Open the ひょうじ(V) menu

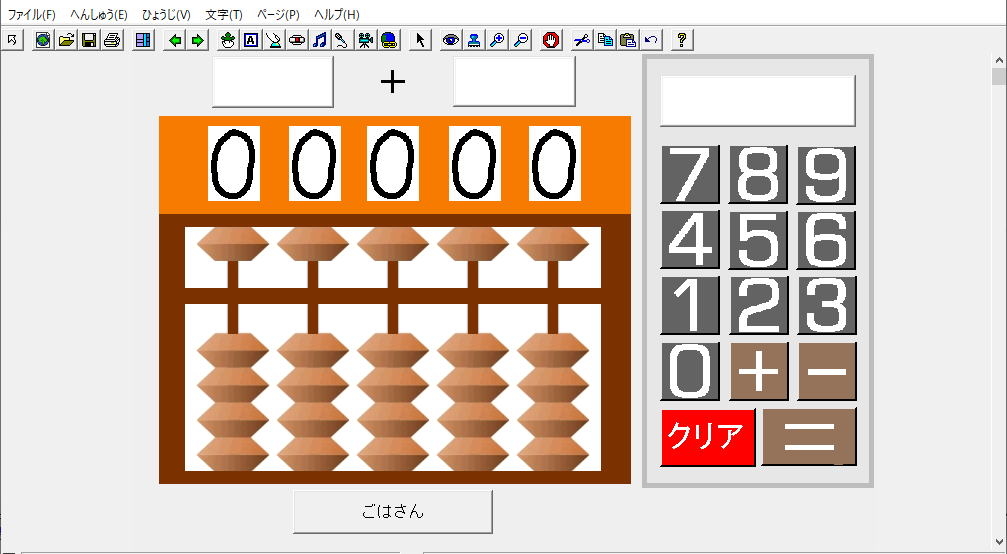pos(166,15)
